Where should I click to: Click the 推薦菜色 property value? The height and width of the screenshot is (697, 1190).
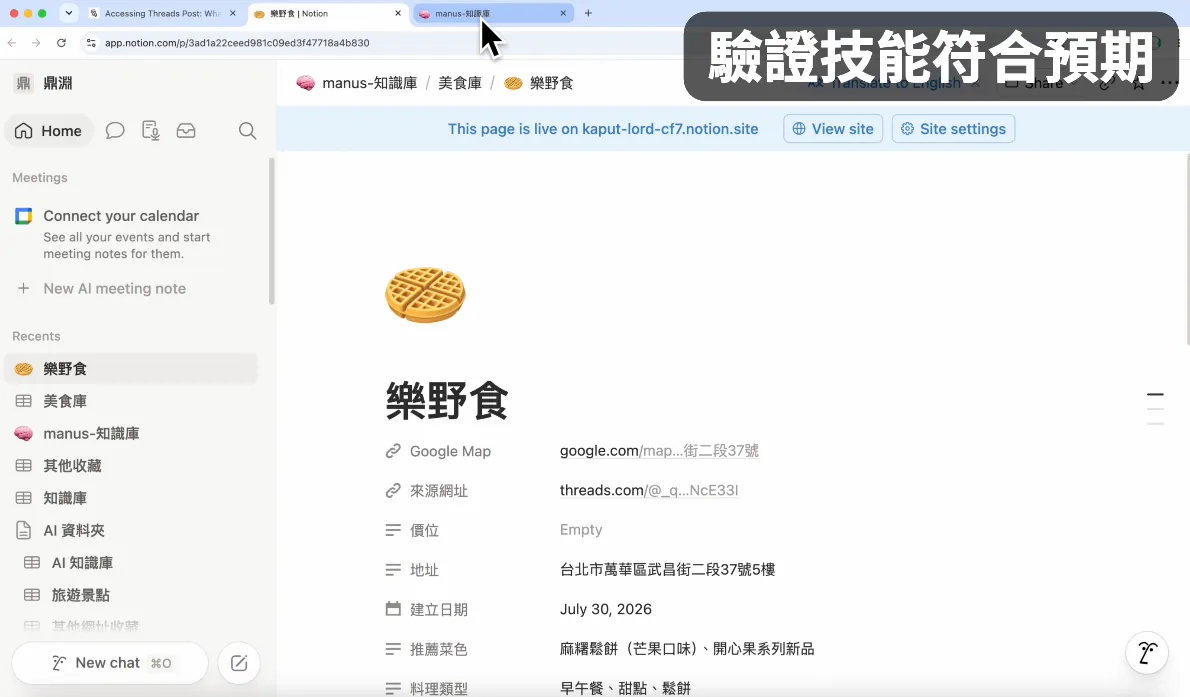click(x=687, y=649)
